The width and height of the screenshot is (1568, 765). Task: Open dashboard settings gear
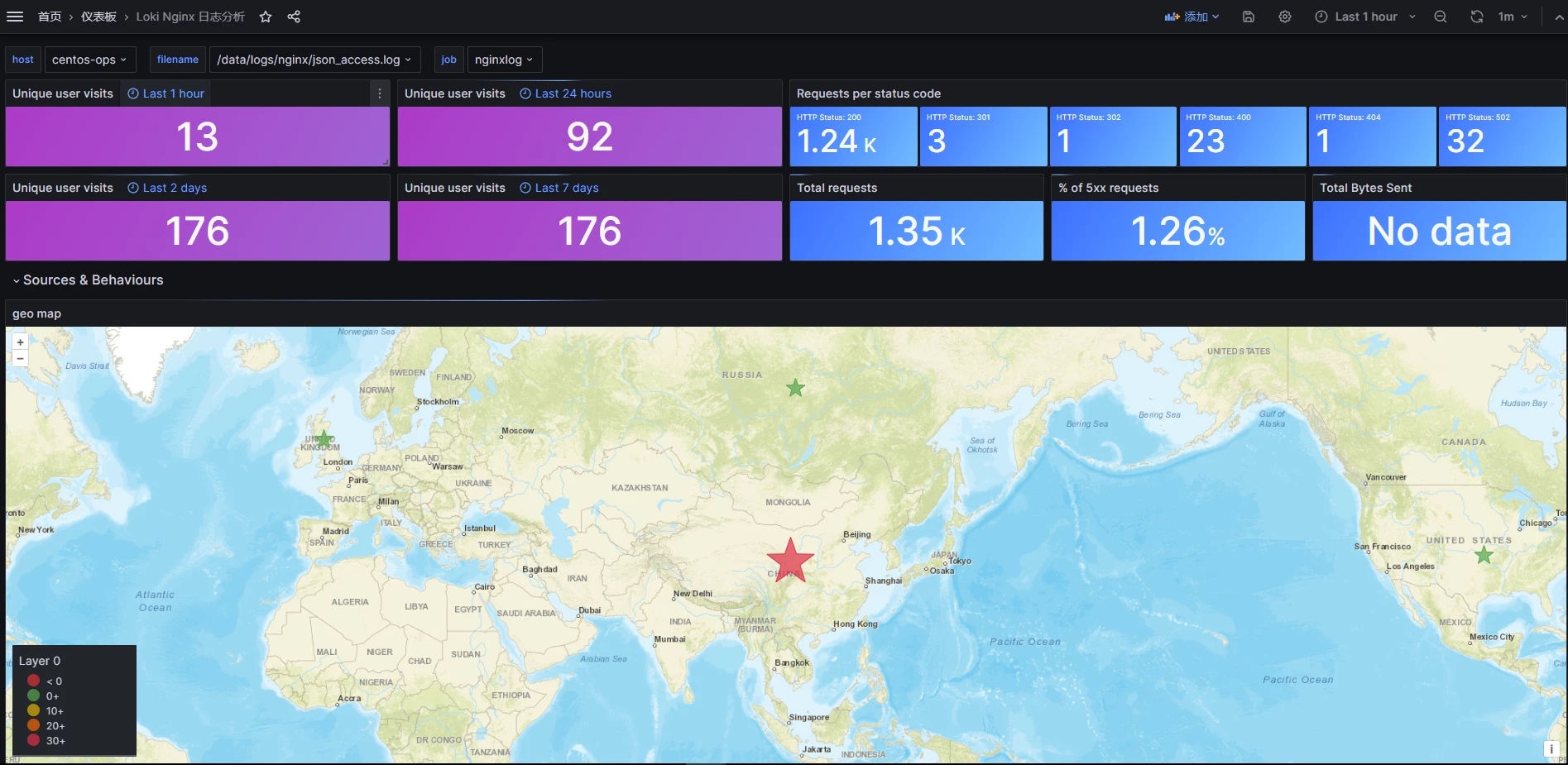tap(1285, 17)
